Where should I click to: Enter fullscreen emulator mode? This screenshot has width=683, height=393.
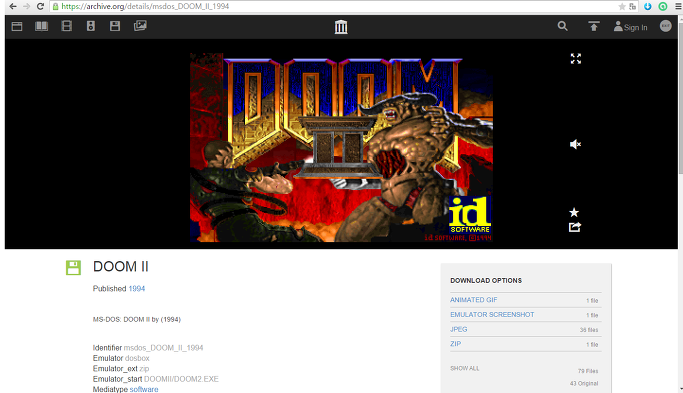tap(576, 59)
